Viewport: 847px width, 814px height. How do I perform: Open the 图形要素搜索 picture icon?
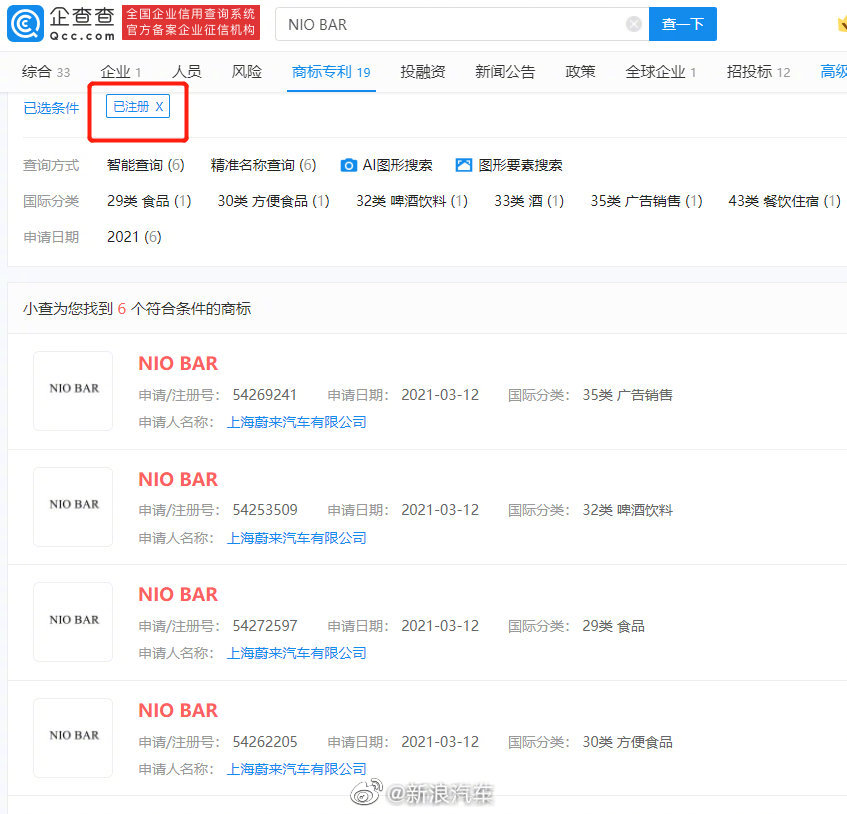[x=463, y=165]
